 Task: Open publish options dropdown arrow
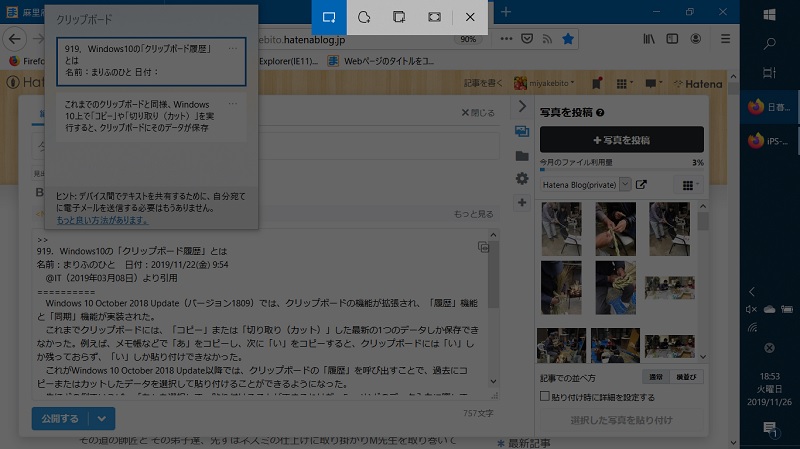(102, 418)
